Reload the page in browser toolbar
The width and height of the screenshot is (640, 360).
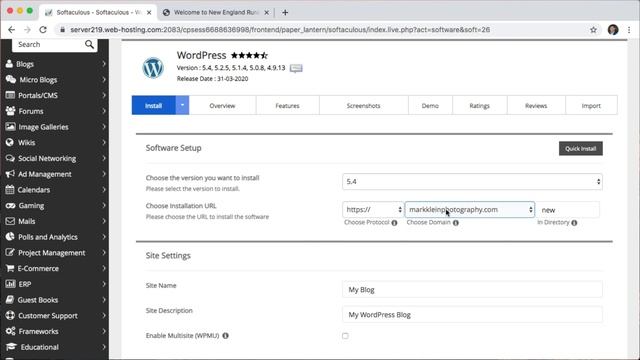43,29
